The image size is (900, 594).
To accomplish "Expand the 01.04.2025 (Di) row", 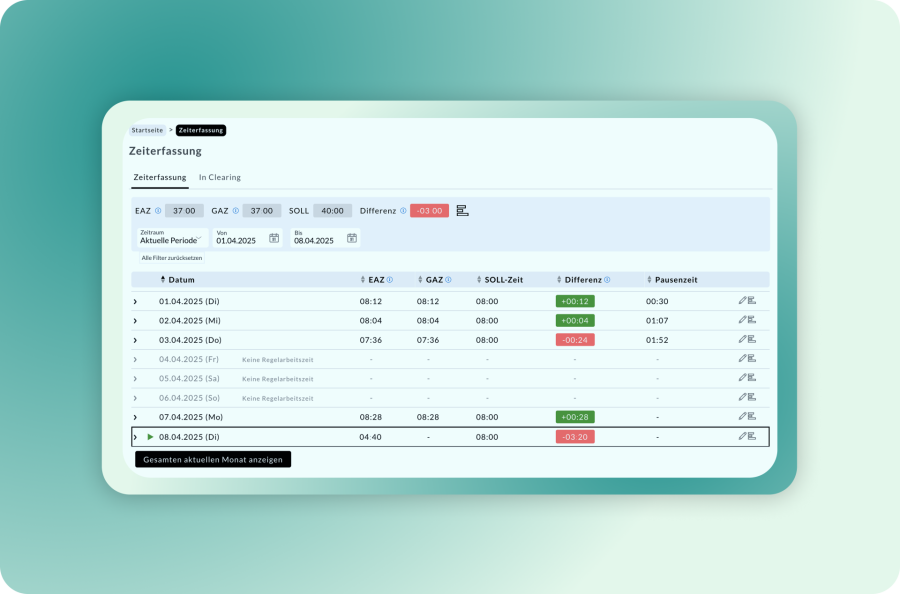I will point(135,301).
